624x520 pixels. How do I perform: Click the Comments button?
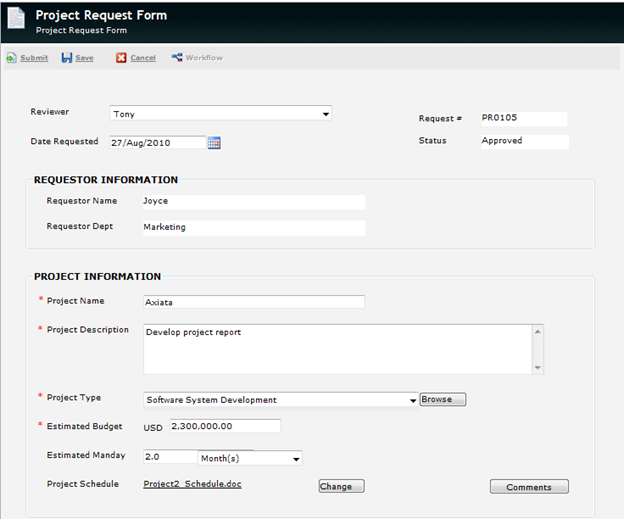[x=529, y=487]
